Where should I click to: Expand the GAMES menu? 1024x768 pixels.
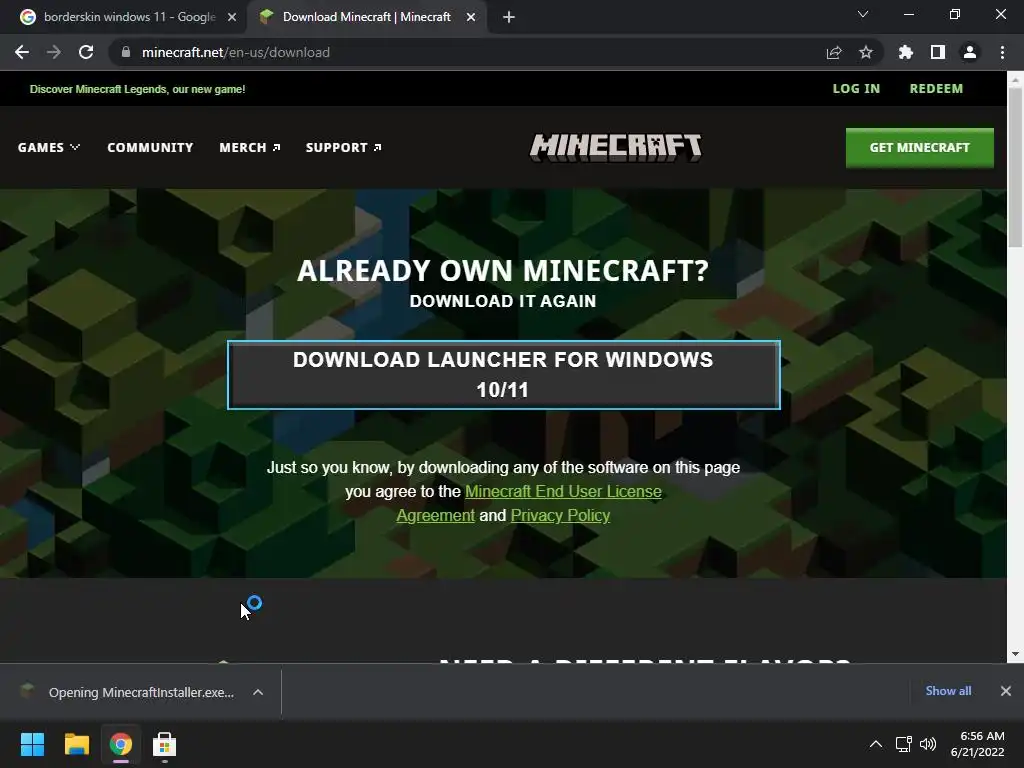click(49, 148)
